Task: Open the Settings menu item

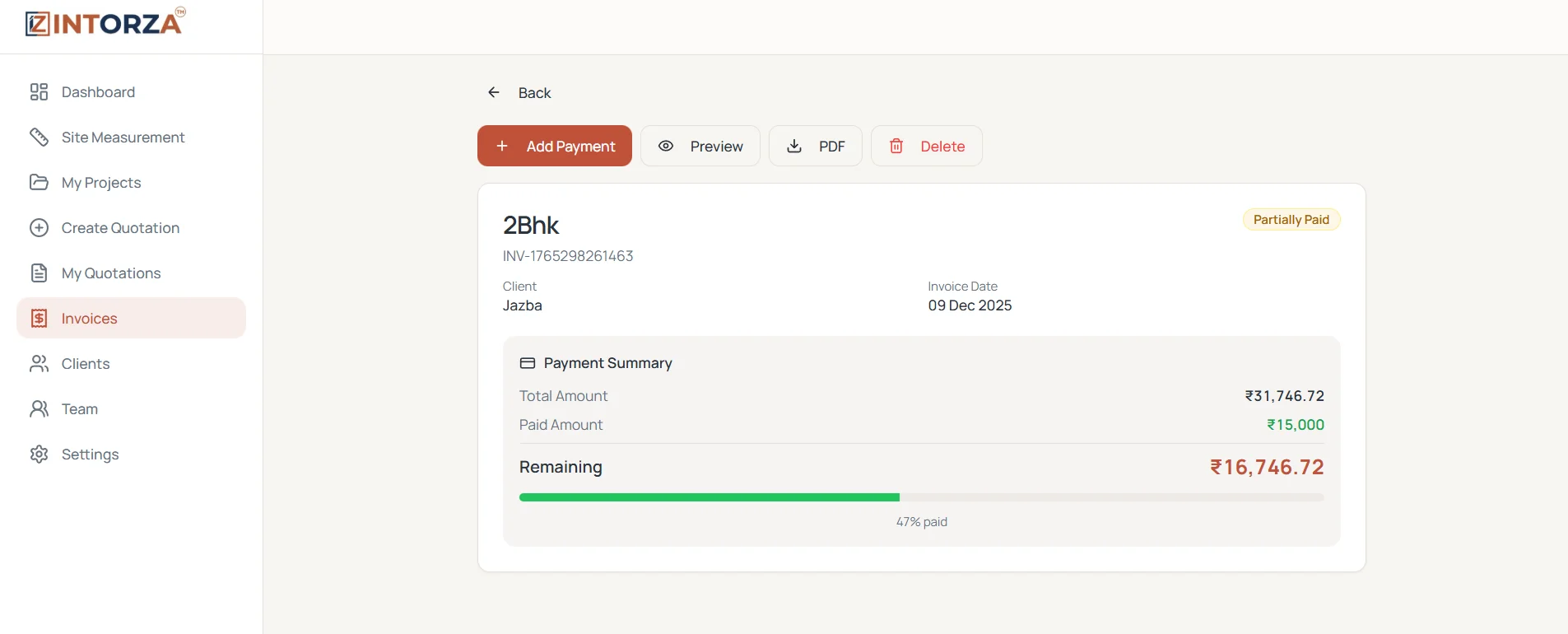Action: 131,454
